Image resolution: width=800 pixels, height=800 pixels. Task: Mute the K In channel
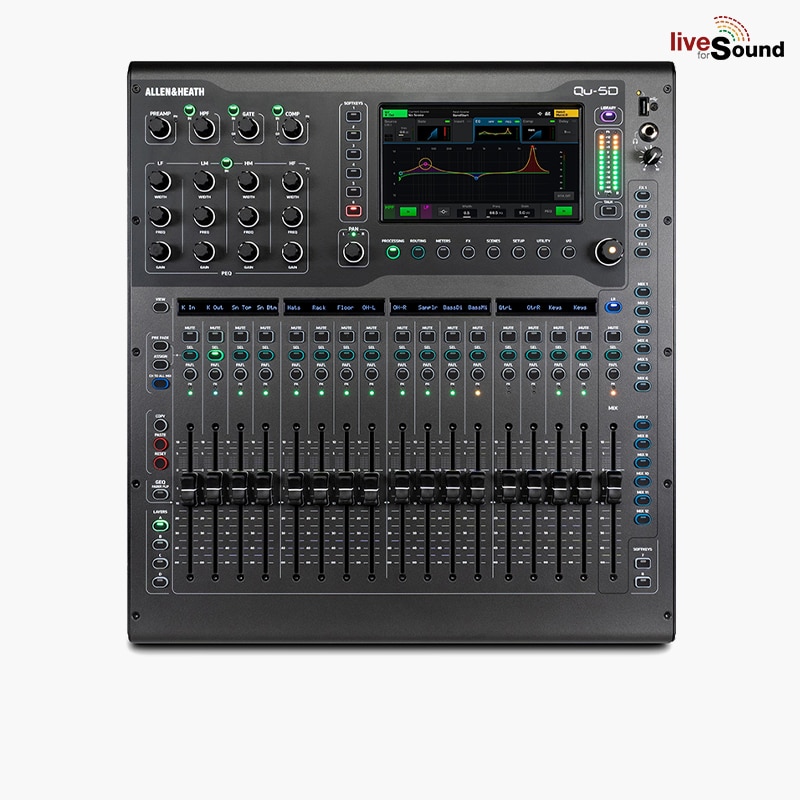[x=190, y=336]
